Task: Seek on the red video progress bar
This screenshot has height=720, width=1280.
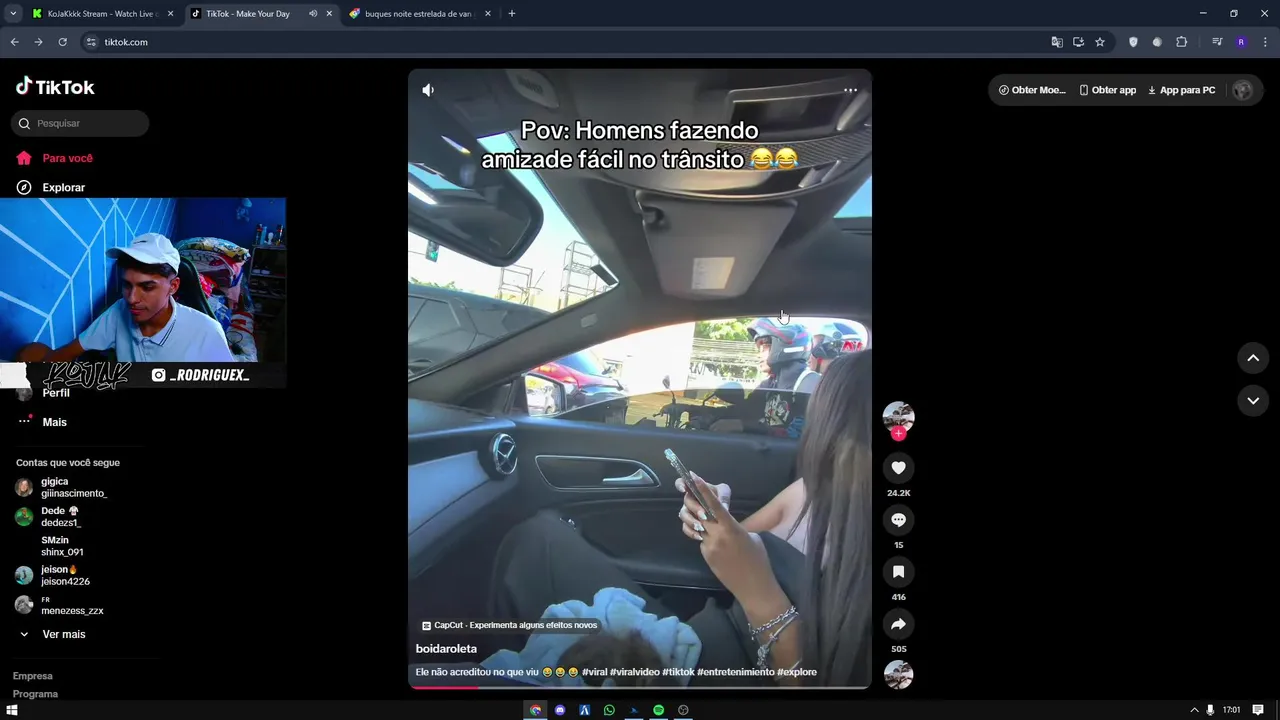Action: [640, 687]
